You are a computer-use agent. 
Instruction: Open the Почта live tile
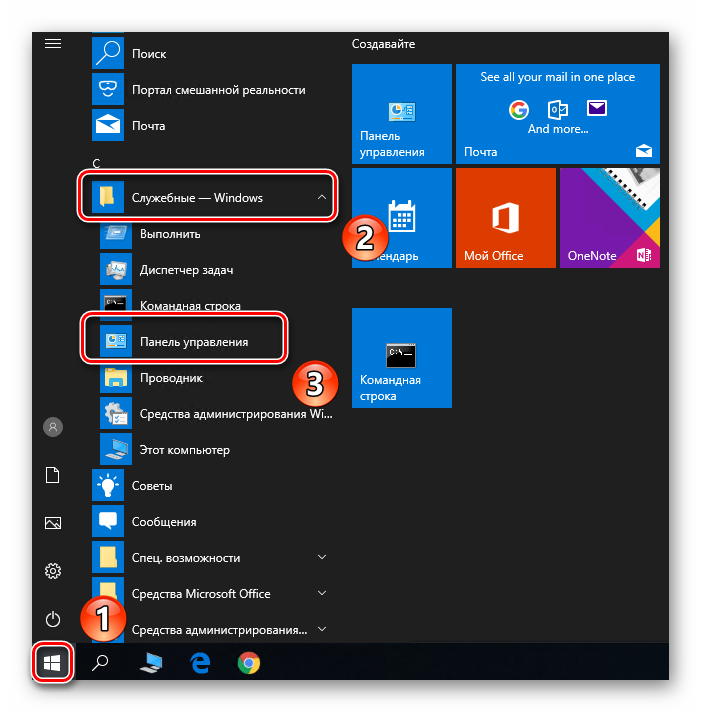click(558, 114)
